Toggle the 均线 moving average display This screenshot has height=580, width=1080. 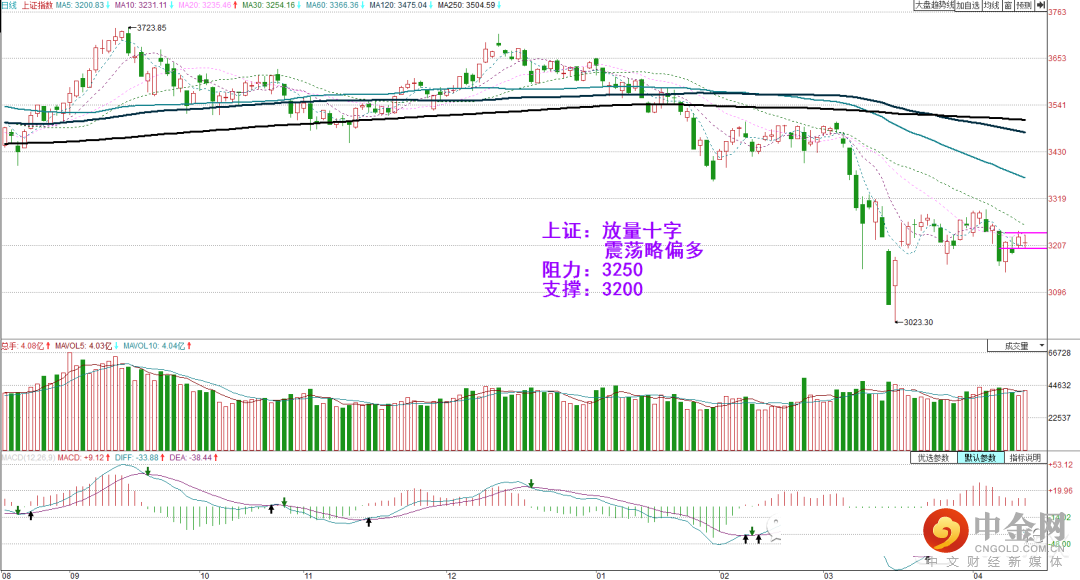point(992,5)
